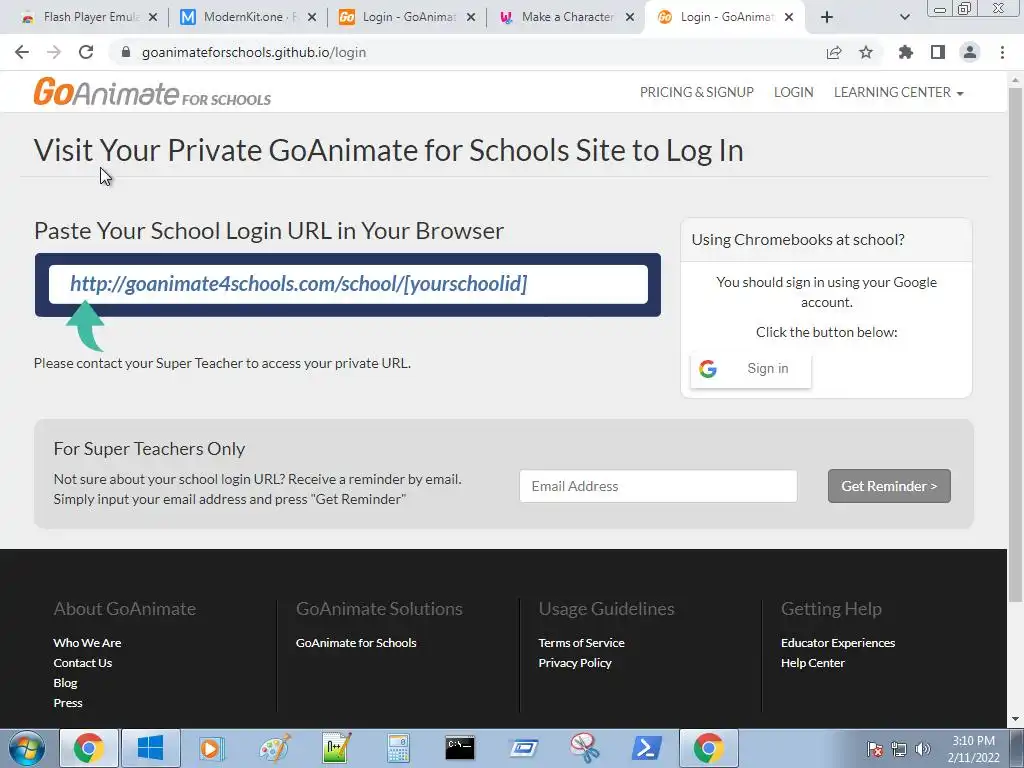Open the Press footer link

point(68,703)
